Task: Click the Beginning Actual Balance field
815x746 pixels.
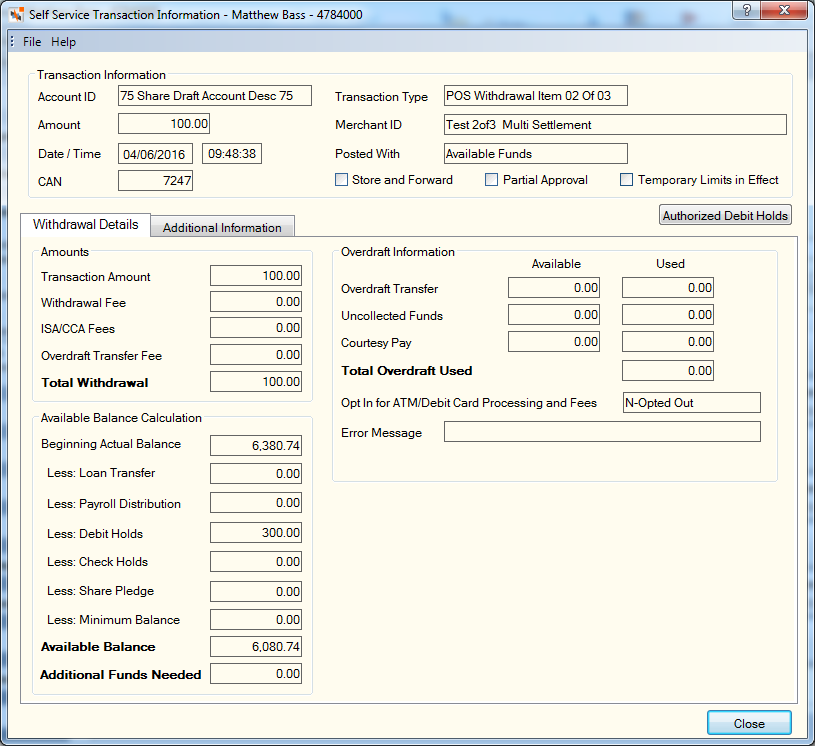Action: 256,446
